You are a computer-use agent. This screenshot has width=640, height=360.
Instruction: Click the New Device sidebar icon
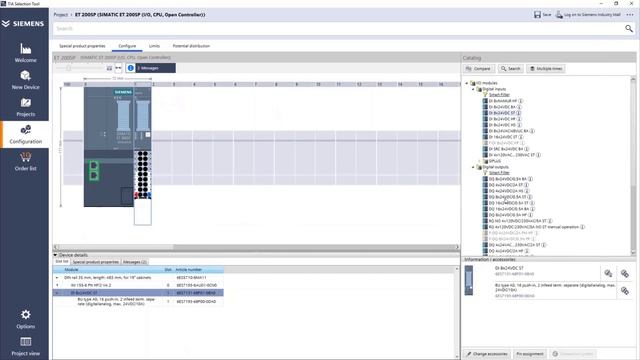[x=25, y=76]
